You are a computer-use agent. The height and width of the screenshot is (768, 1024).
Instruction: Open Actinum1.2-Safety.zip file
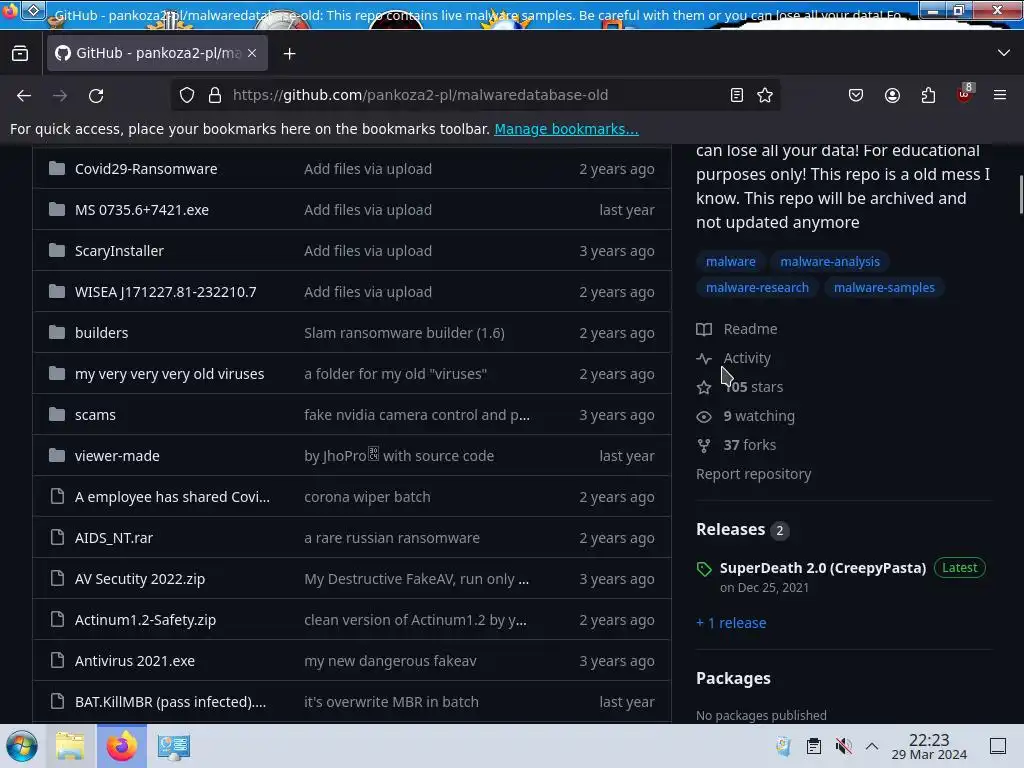point(145,620)
